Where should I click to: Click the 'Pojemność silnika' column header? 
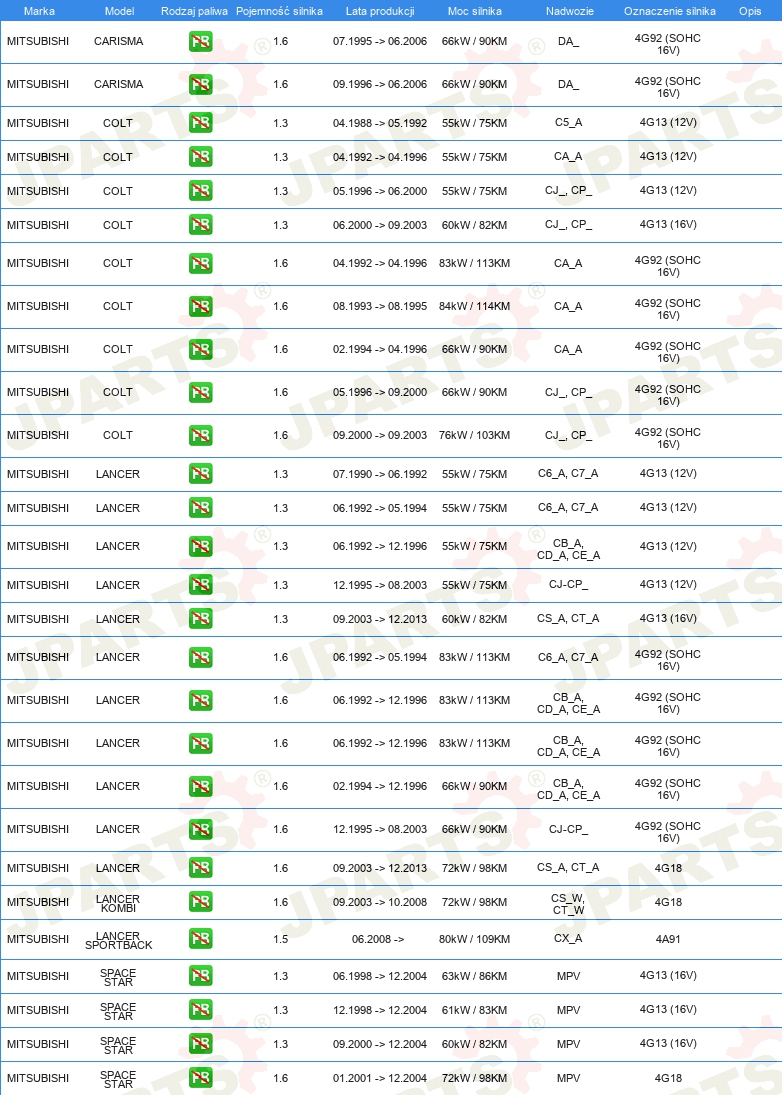pos(279,11)
